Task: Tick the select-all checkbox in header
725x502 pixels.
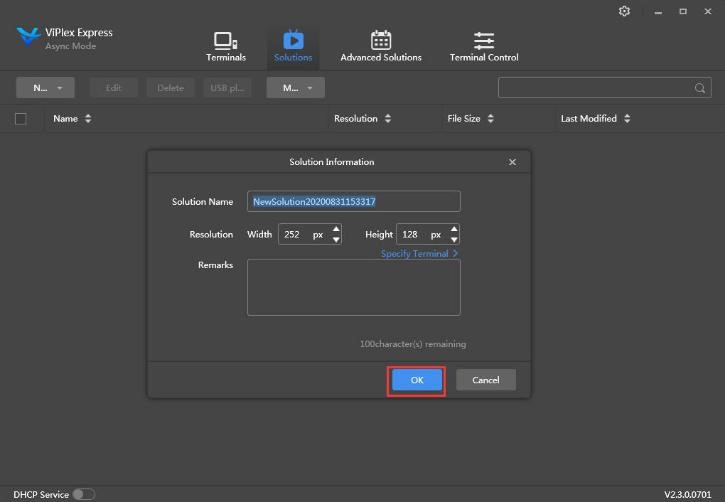Action: (x=20, y=119)
